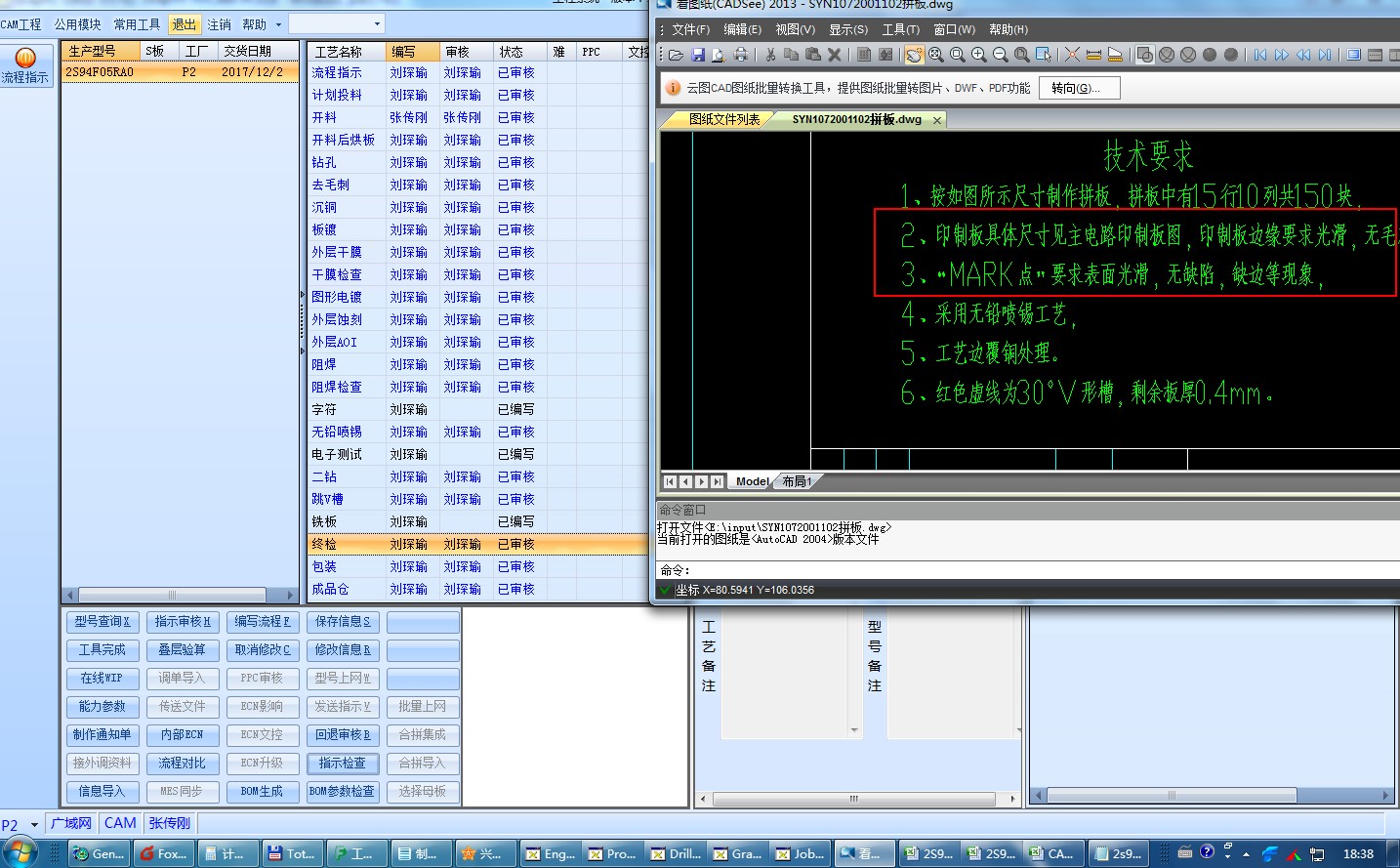Click the zoom out minus magnifier

tap(1001, 55)
